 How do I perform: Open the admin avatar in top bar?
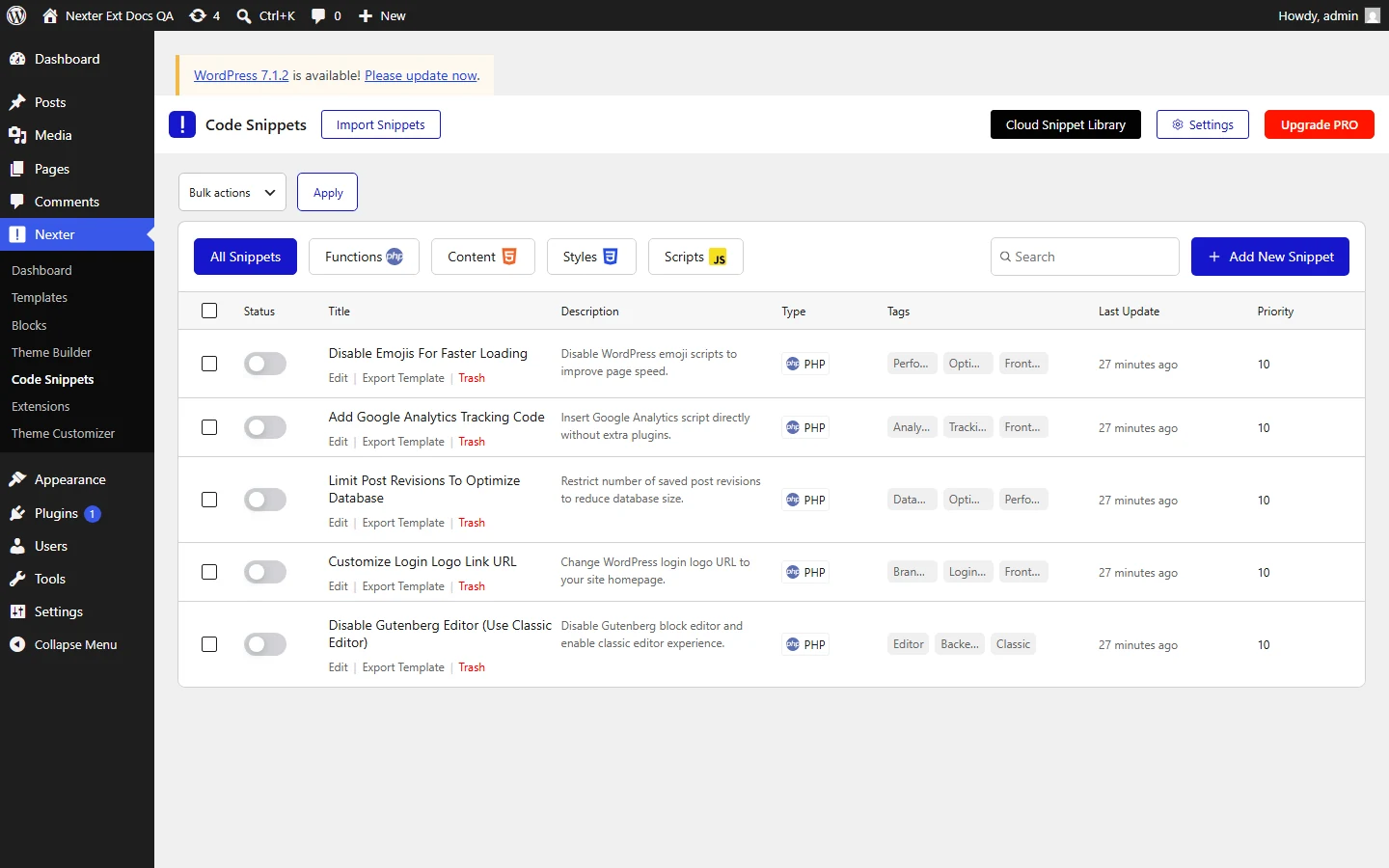(1372, 15)
